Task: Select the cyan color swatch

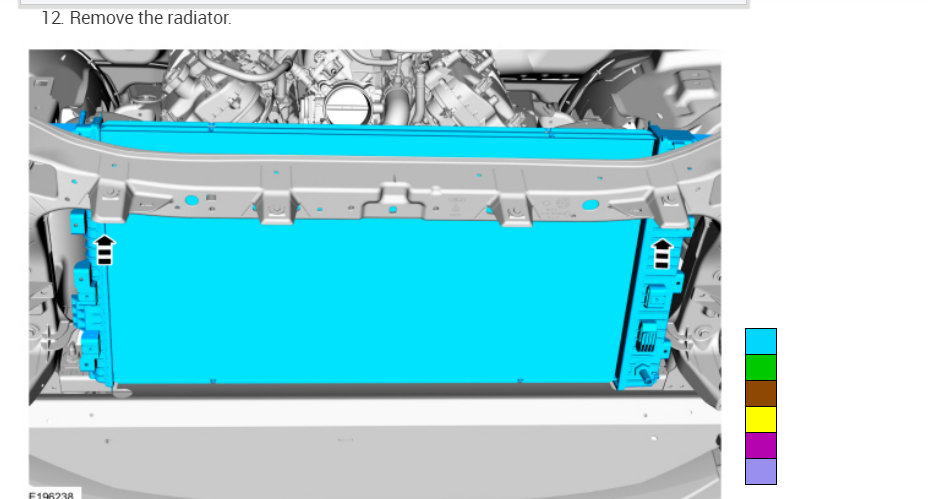Action: [x=761, y=342]
